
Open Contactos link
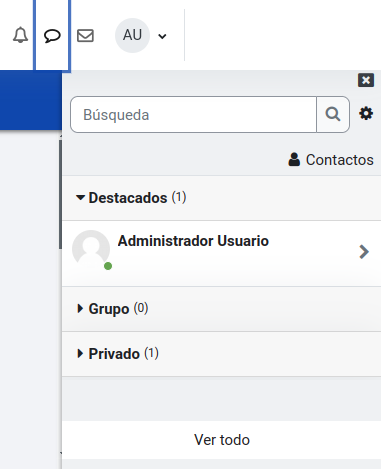pyautogui.click(x=331, y=160)
